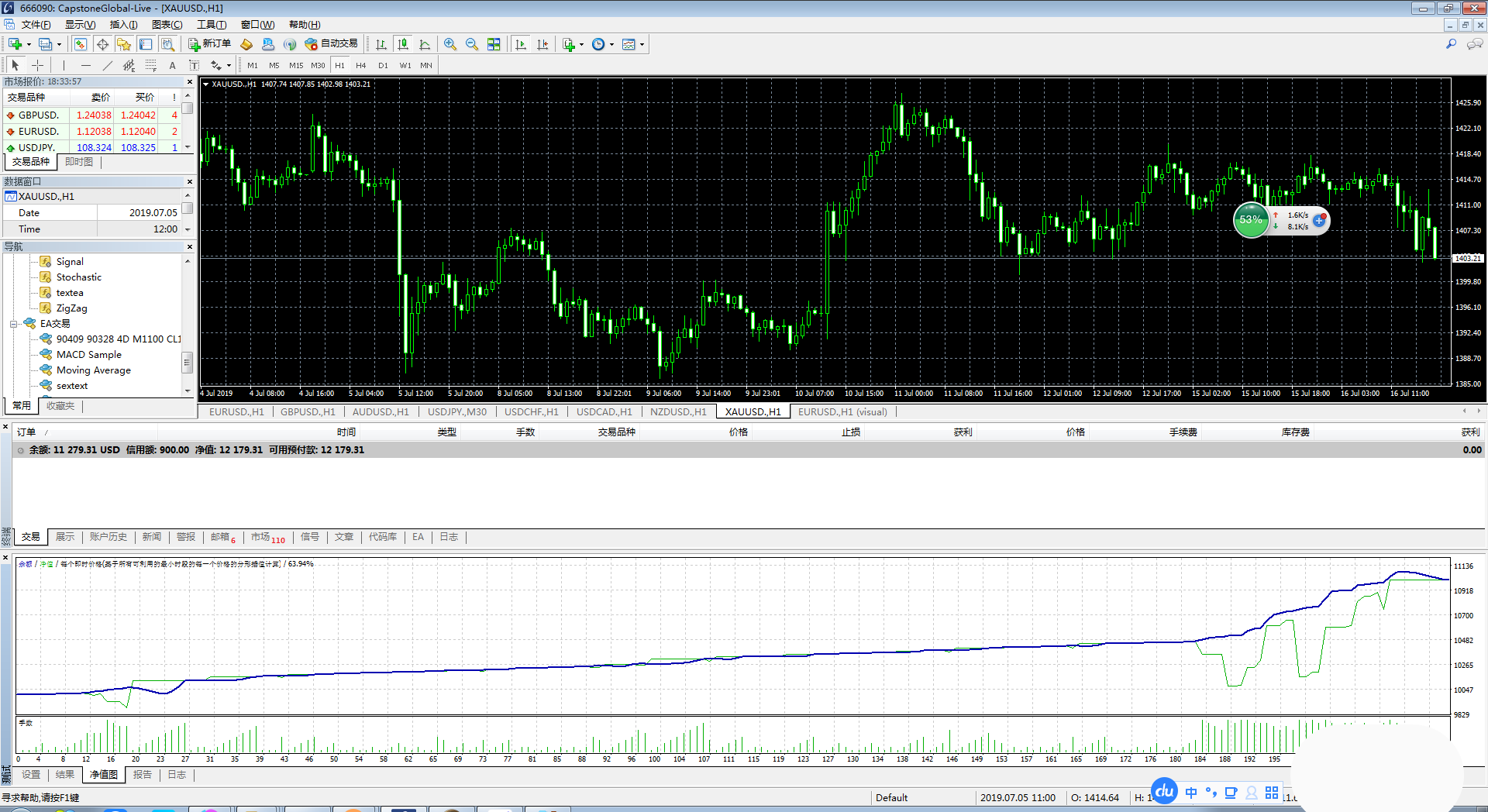Open the chart templates dropdown arrow
Image resolution: width=1488 pixels, height=812 pixels.
[642, 44]
